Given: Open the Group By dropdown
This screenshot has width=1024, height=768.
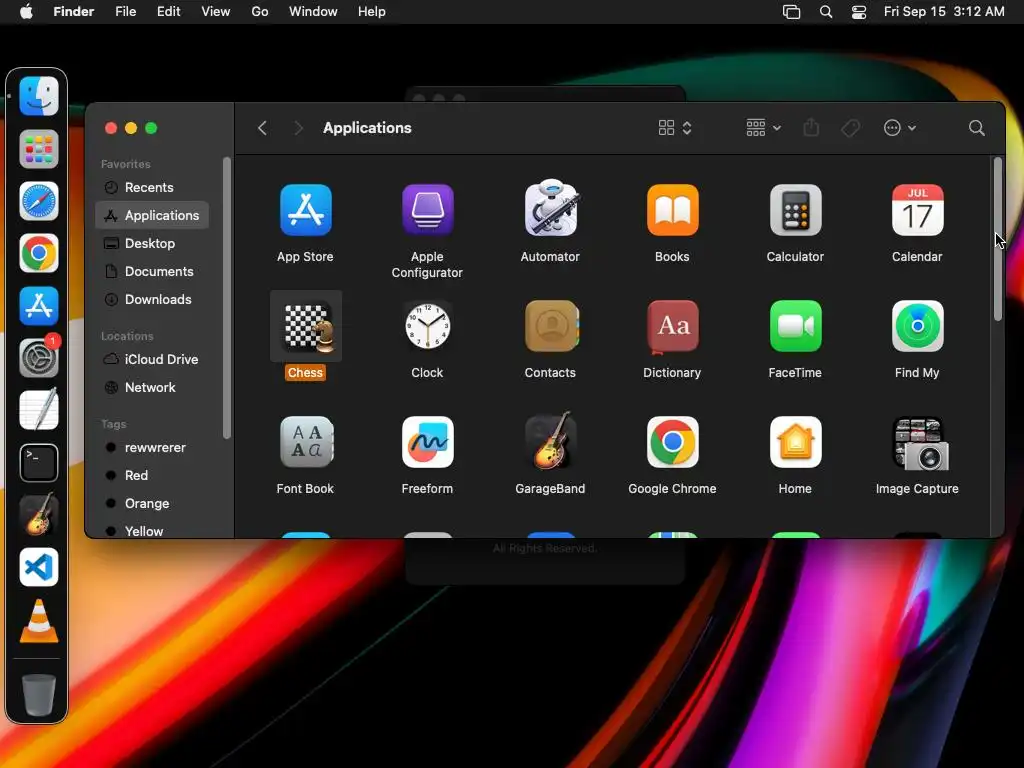Looking at the screenshot, I should click(x=763, y=128).
